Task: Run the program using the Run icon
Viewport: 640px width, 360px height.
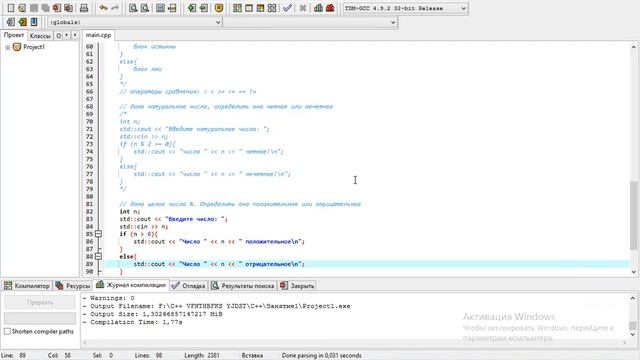Action: tap(249, 8)
